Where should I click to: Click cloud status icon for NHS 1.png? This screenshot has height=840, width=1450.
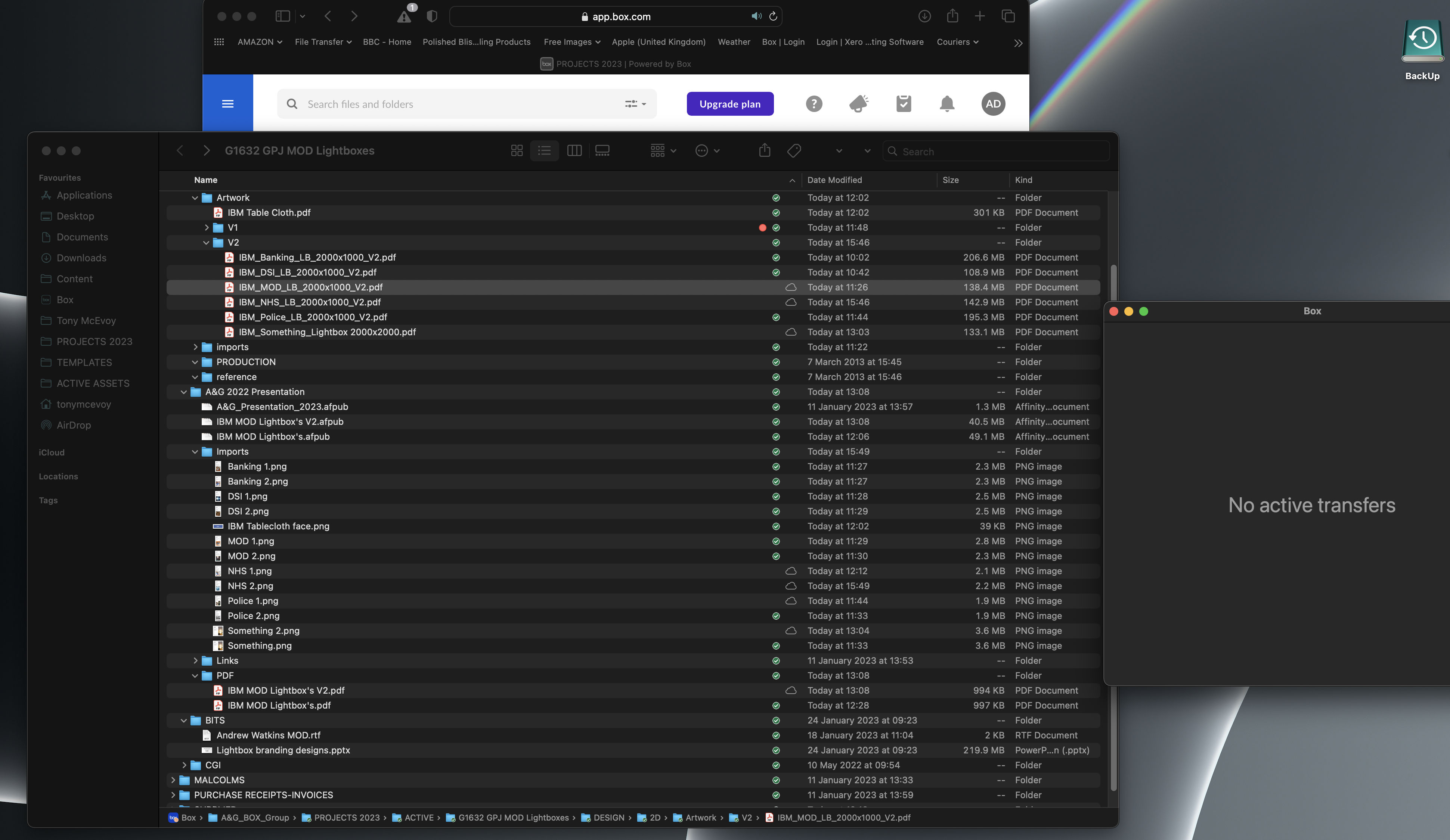coord(791,571)
